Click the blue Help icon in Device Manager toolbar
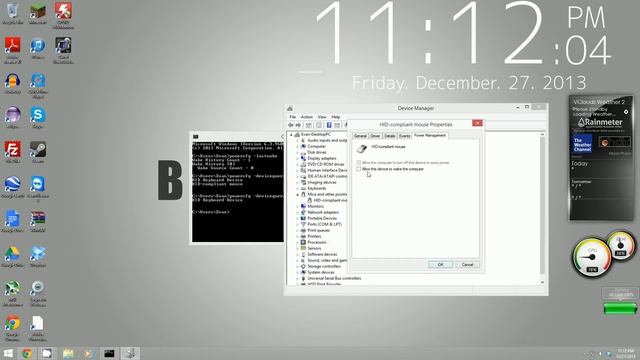This screenshot has height=360, width=640. pyautogui.click(x=329, y=125)
